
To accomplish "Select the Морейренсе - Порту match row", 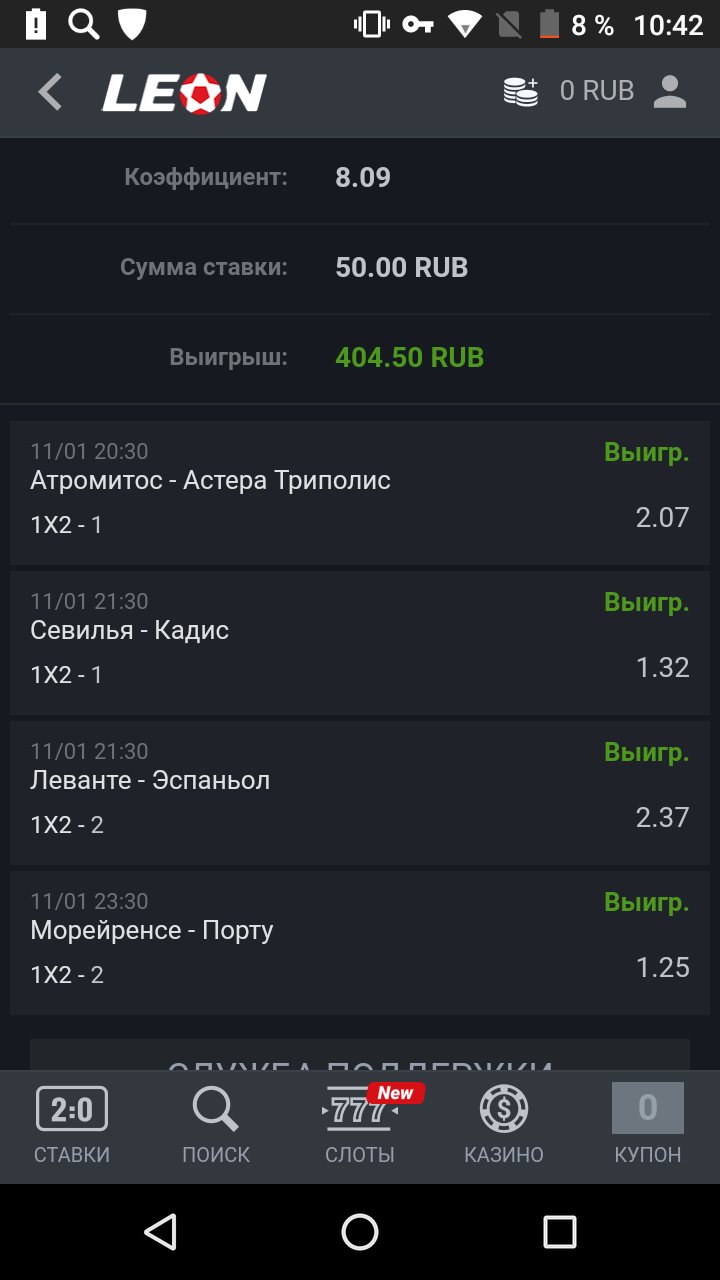I will 360,942.
